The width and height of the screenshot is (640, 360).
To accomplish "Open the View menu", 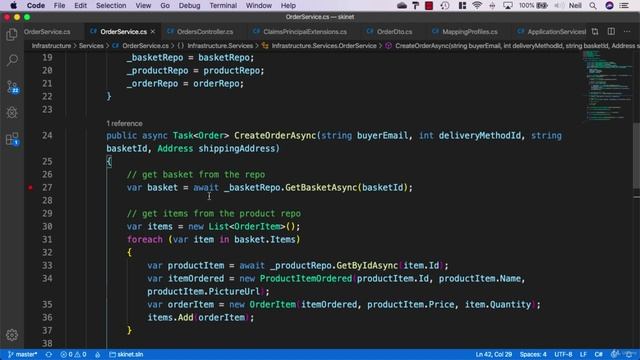I will 143,5.
